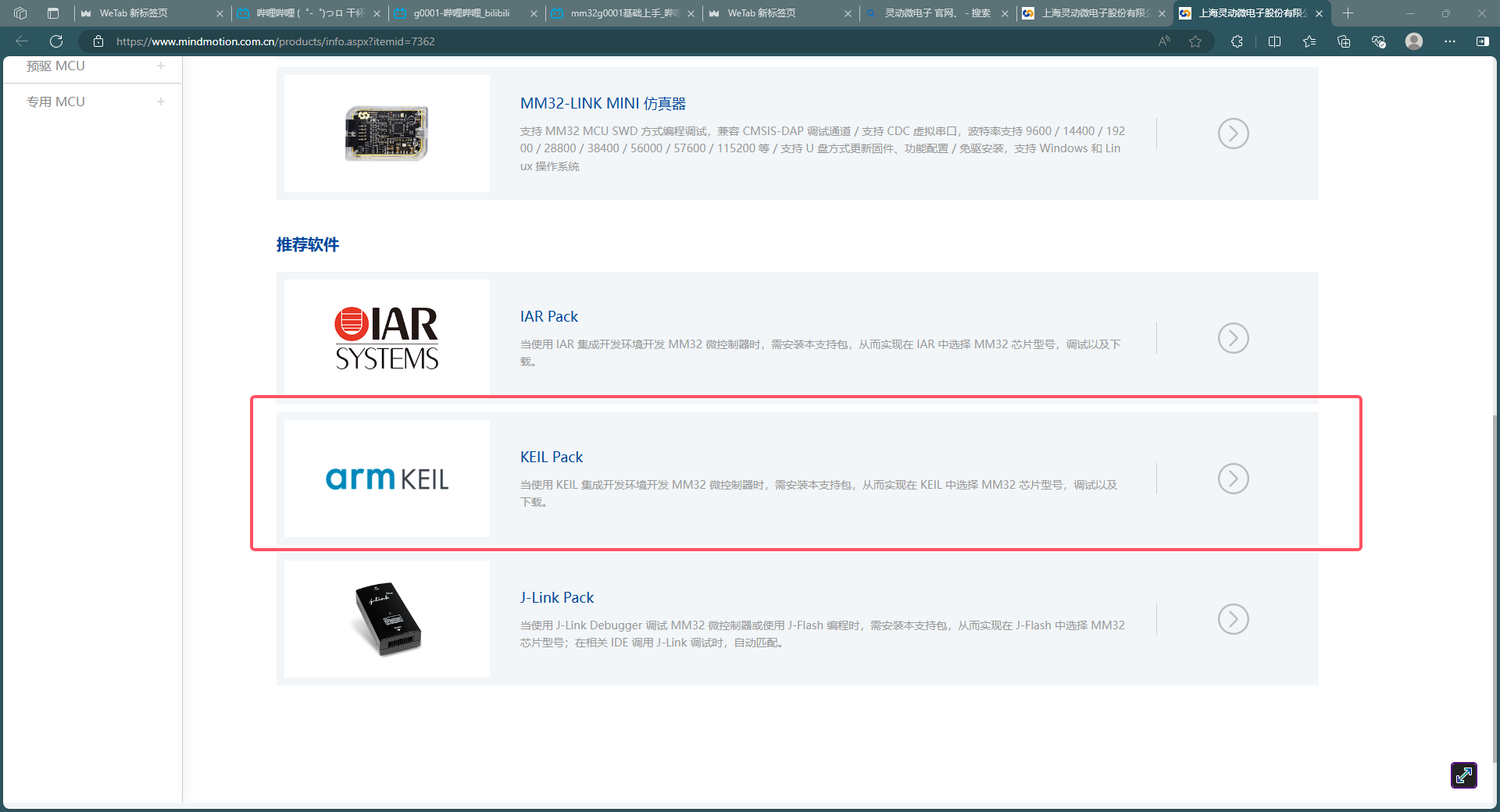Expand the 预驱 MCU sidebar item
Screen dimensions: 1500x812
coord(161,66)
